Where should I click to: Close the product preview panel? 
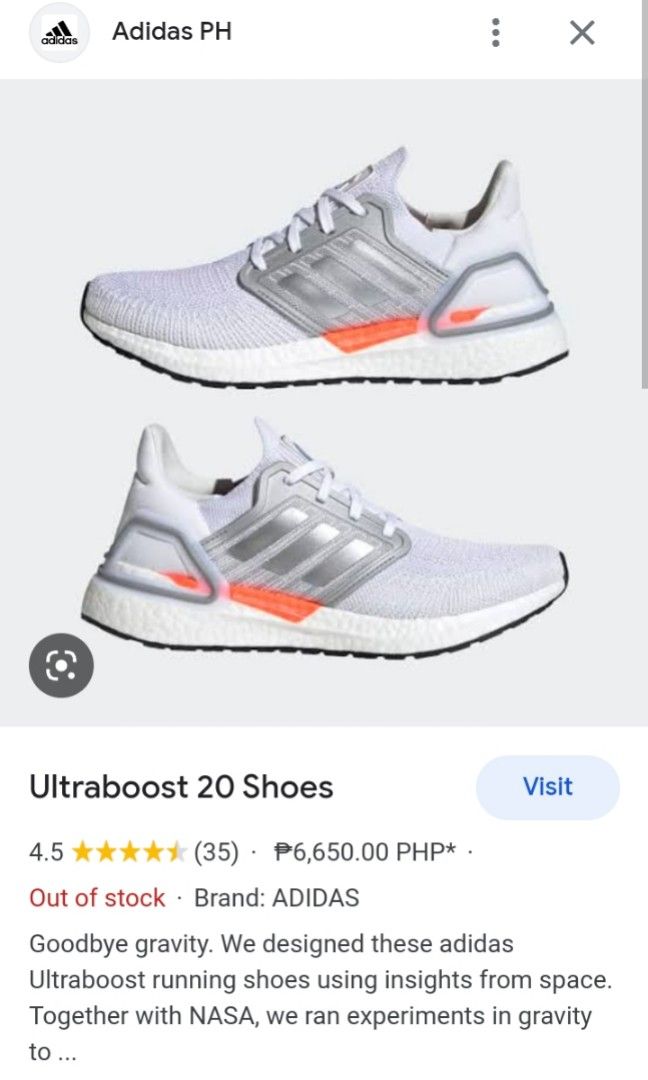pos(582,32)
